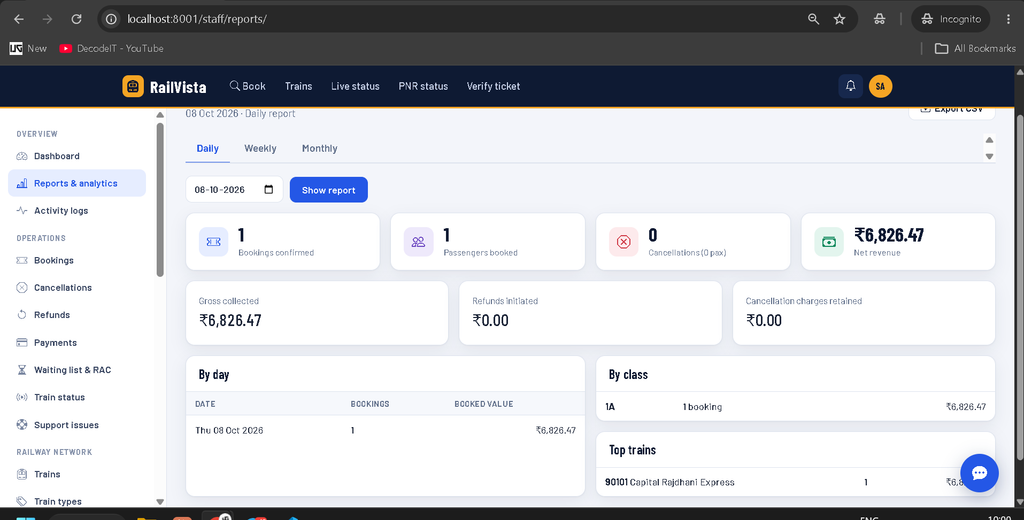Switch to the Monthly tab

319,148
